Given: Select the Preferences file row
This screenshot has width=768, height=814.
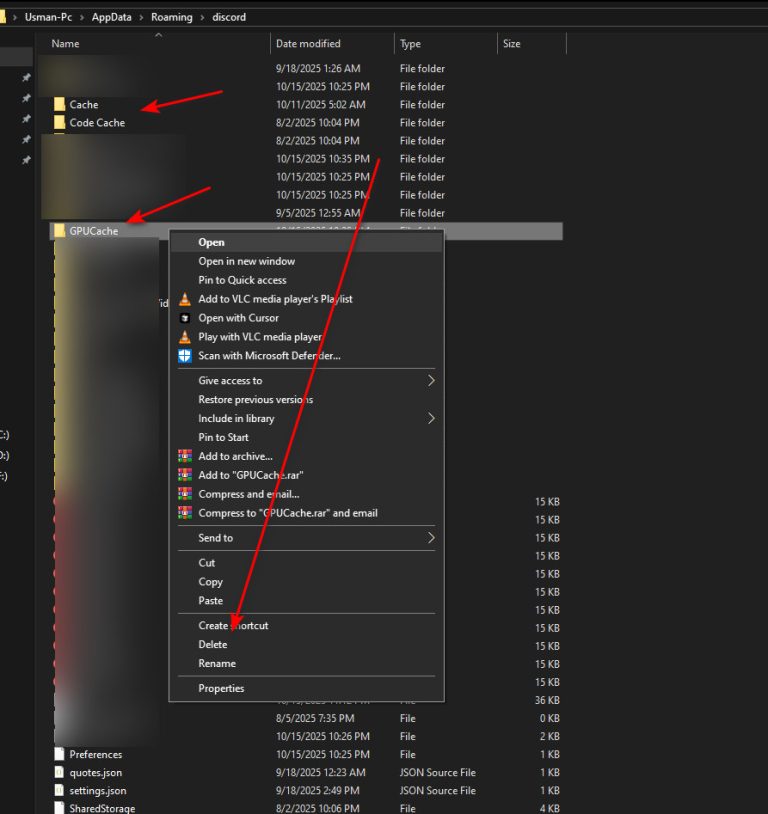Looking at the screenshot, I should (x=96, y=755).
